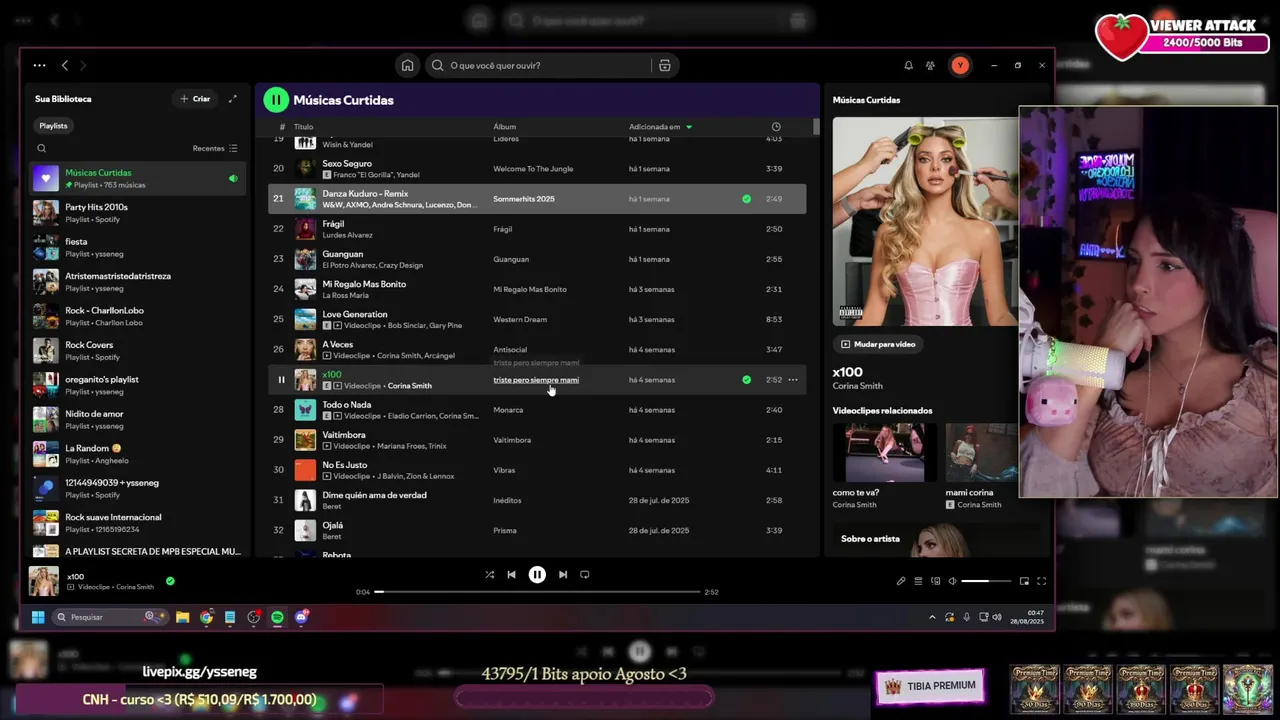Open the Nidito de amor playlist

137,420
